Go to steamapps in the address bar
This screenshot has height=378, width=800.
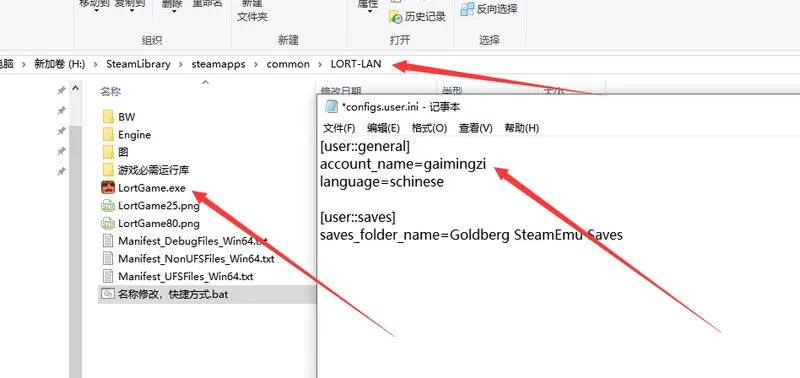pyautogui.click(x=218, y=64)
